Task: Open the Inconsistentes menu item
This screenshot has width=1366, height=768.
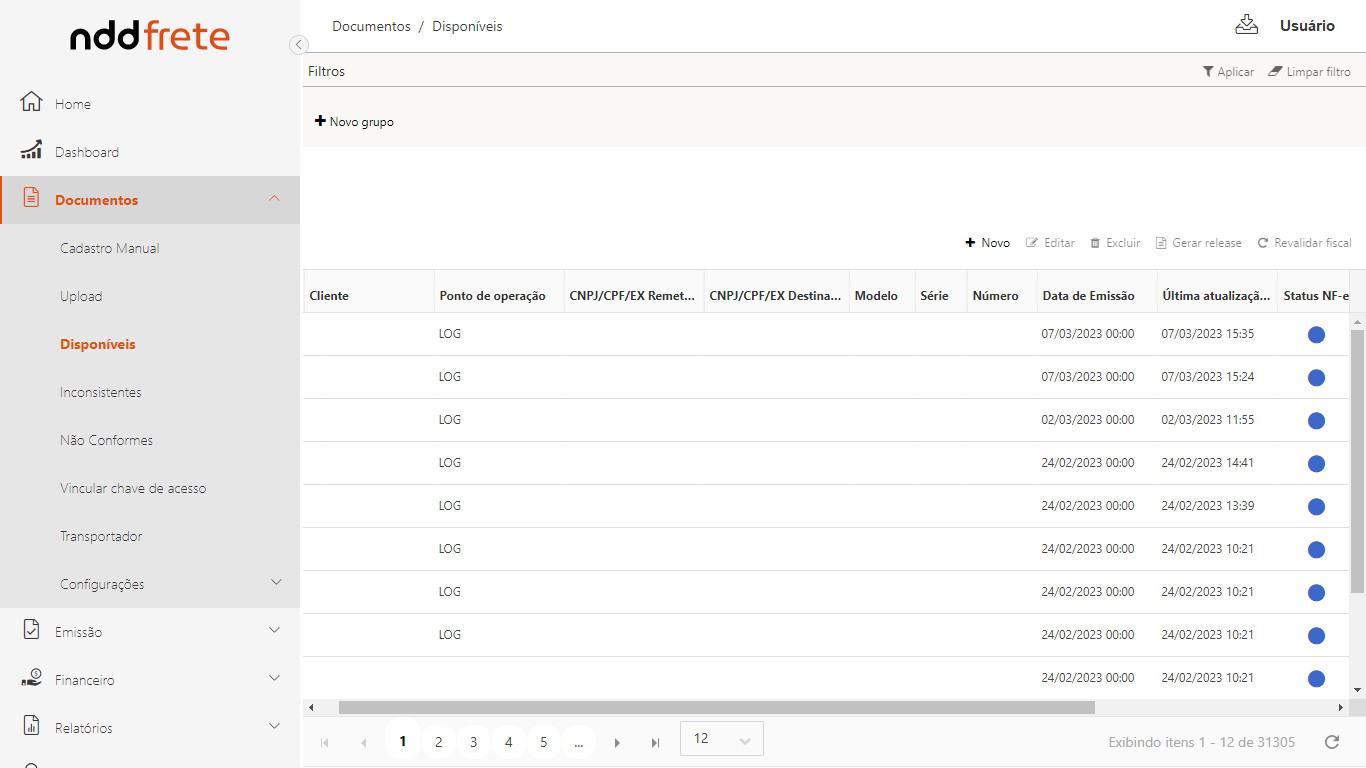Action: pos(101,392)
